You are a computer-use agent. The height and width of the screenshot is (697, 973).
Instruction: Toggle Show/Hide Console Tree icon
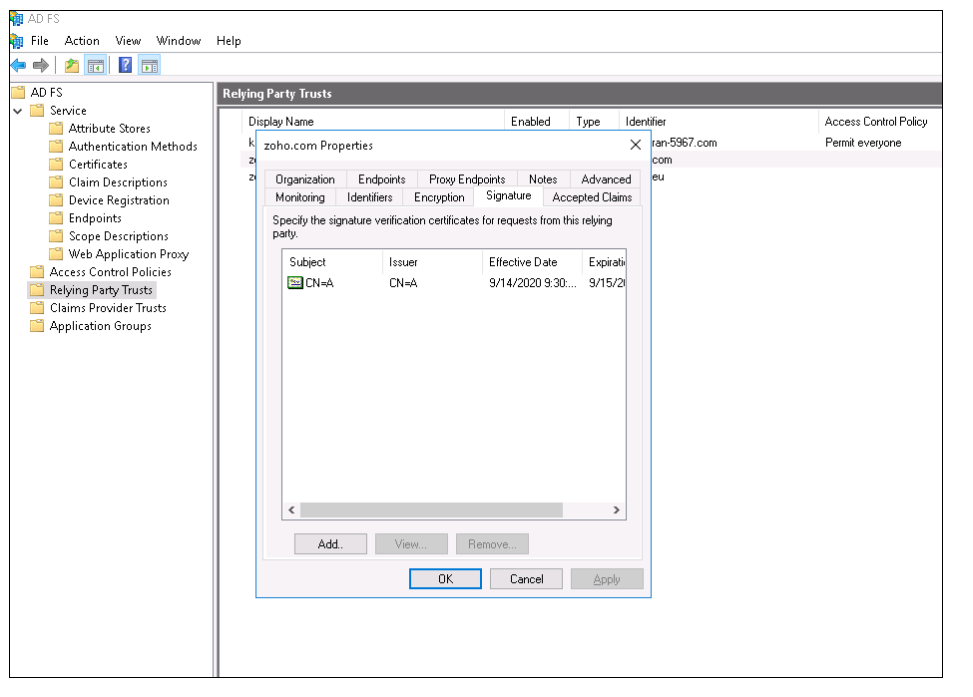[x=97, y=66]
